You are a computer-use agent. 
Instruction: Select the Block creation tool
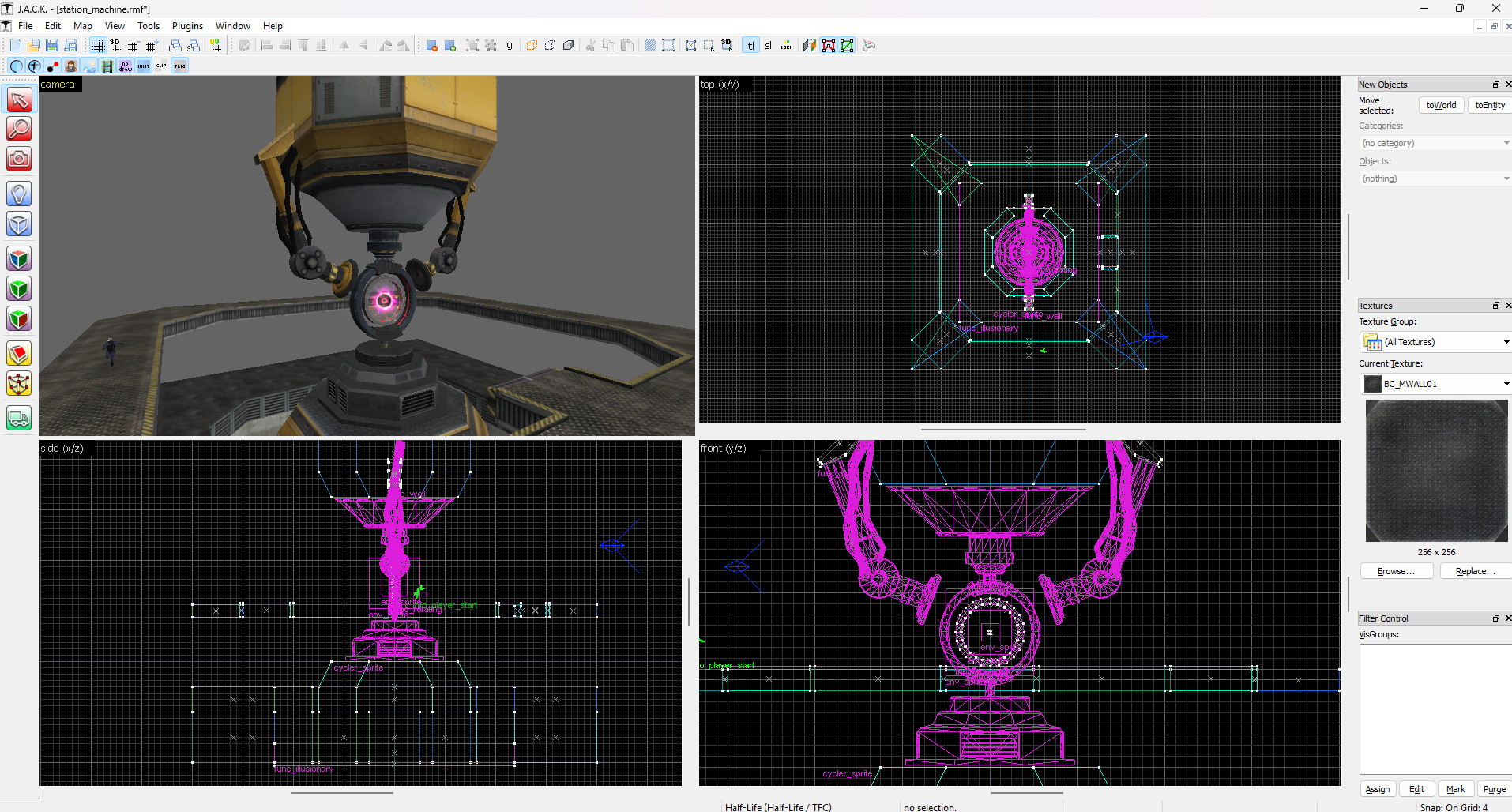[19, 224]
